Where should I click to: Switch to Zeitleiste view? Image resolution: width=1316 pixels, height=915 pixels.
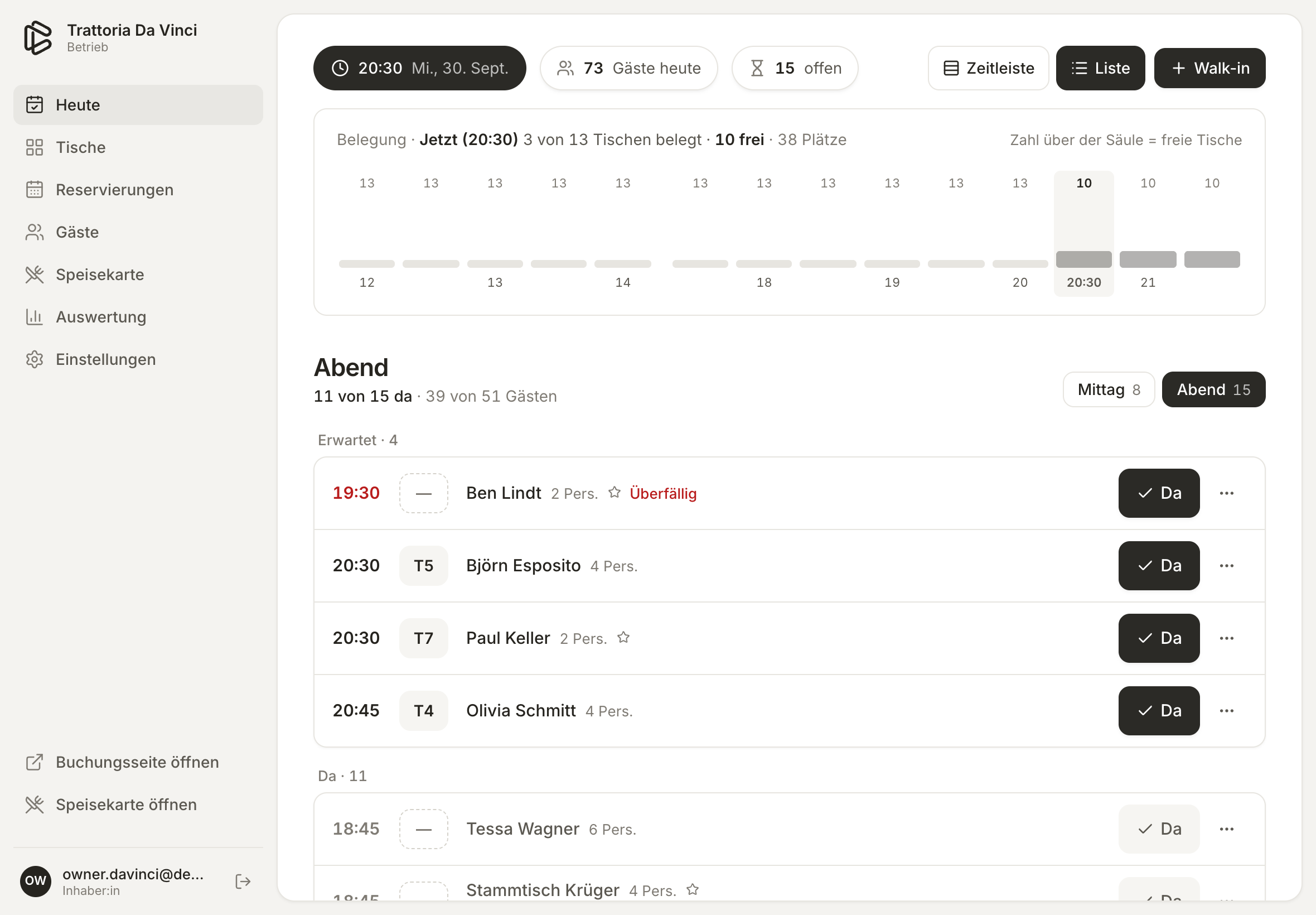click(988, 68)
